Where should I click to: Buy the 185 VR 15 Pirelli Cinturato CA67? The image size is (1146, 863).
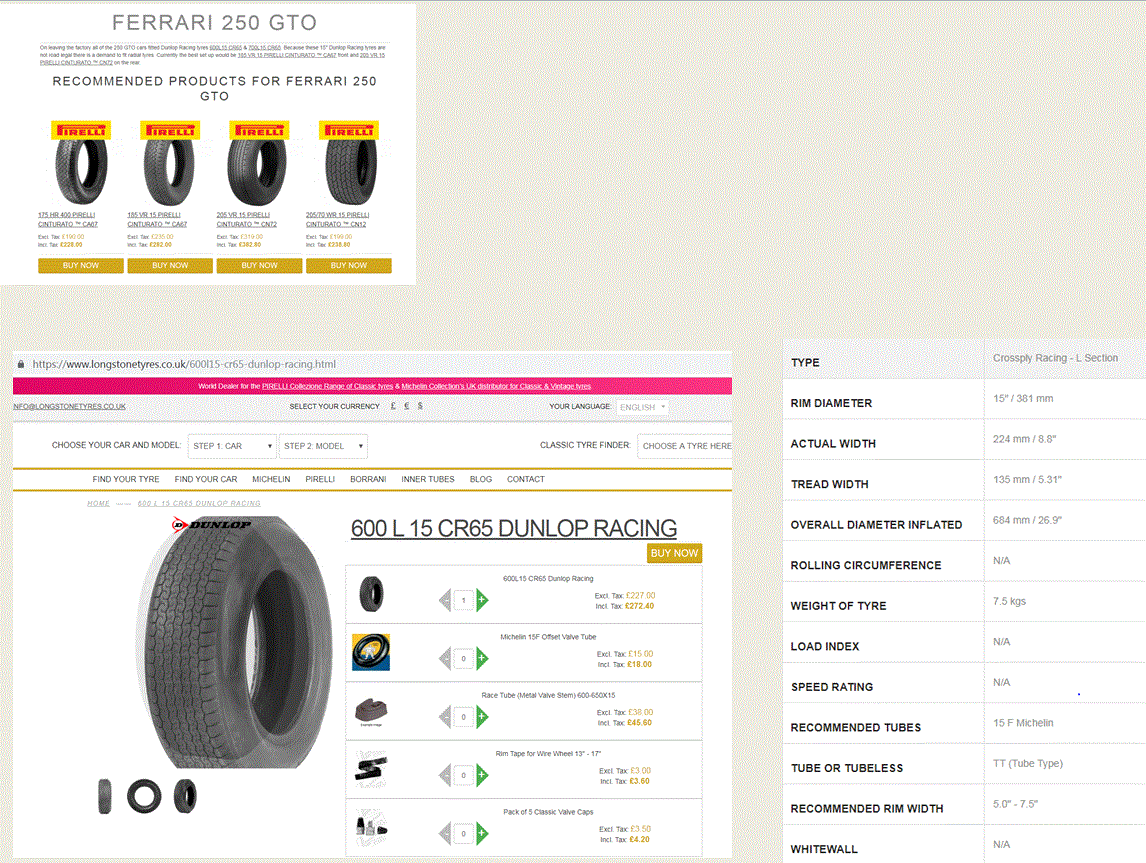coord(170,265)
